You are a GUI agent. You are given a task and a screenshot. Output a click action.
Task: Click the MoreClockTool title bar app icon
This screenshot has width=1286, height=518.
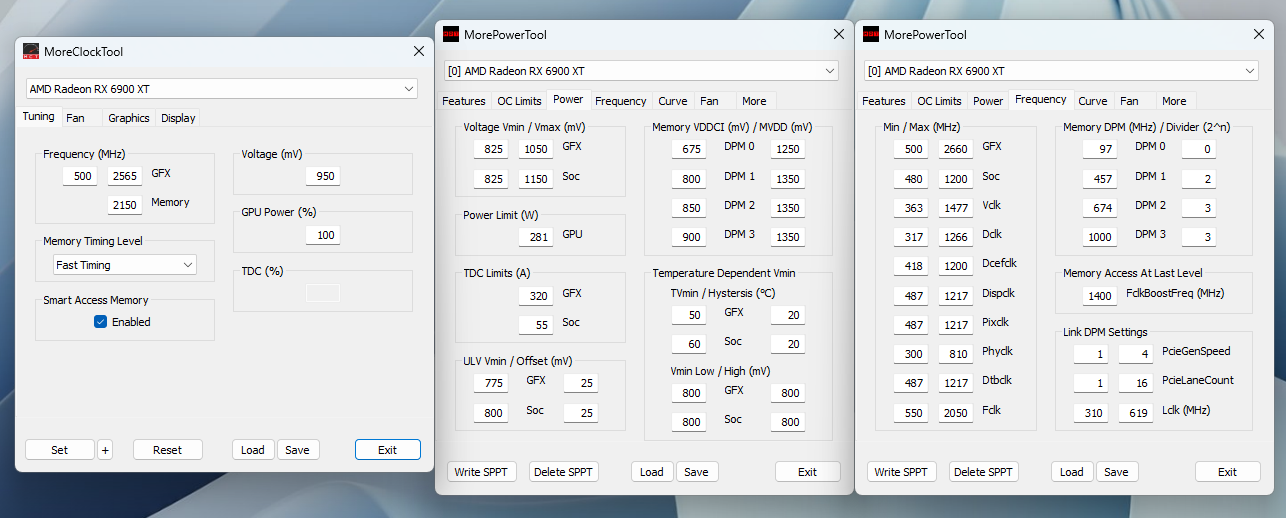click(31, 52)
